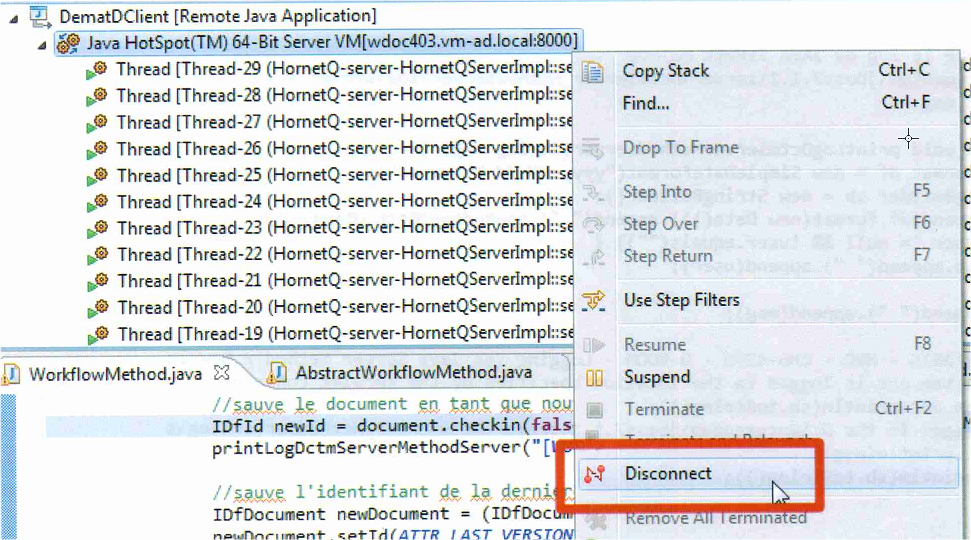Viewport: 971px width, 540px height.
Task: Switch to the AbstractWorkflowMethod.java tab
Action: (413, 374)
